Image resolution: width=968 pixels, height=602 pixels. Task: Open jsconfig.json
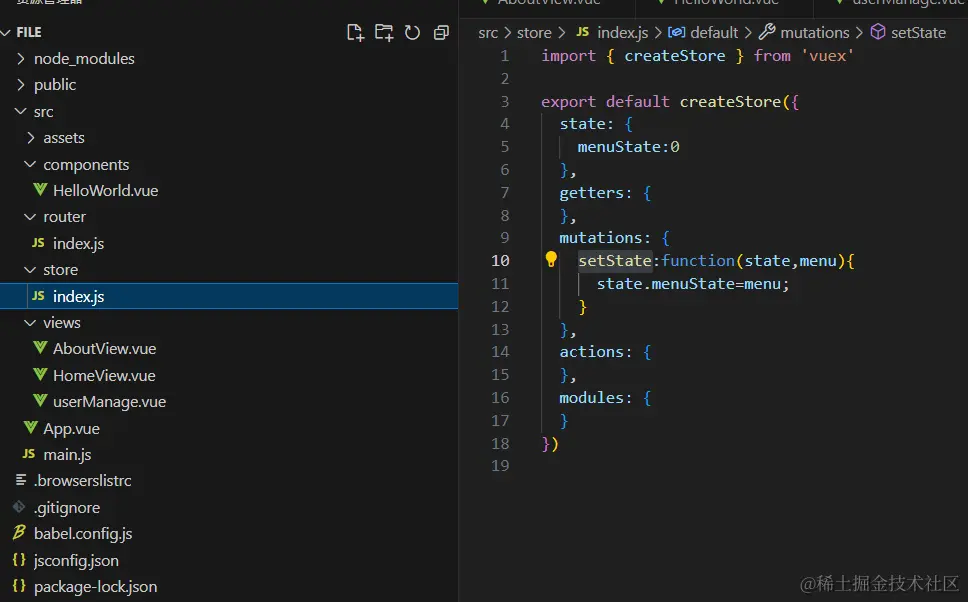[x=76, y=561]
